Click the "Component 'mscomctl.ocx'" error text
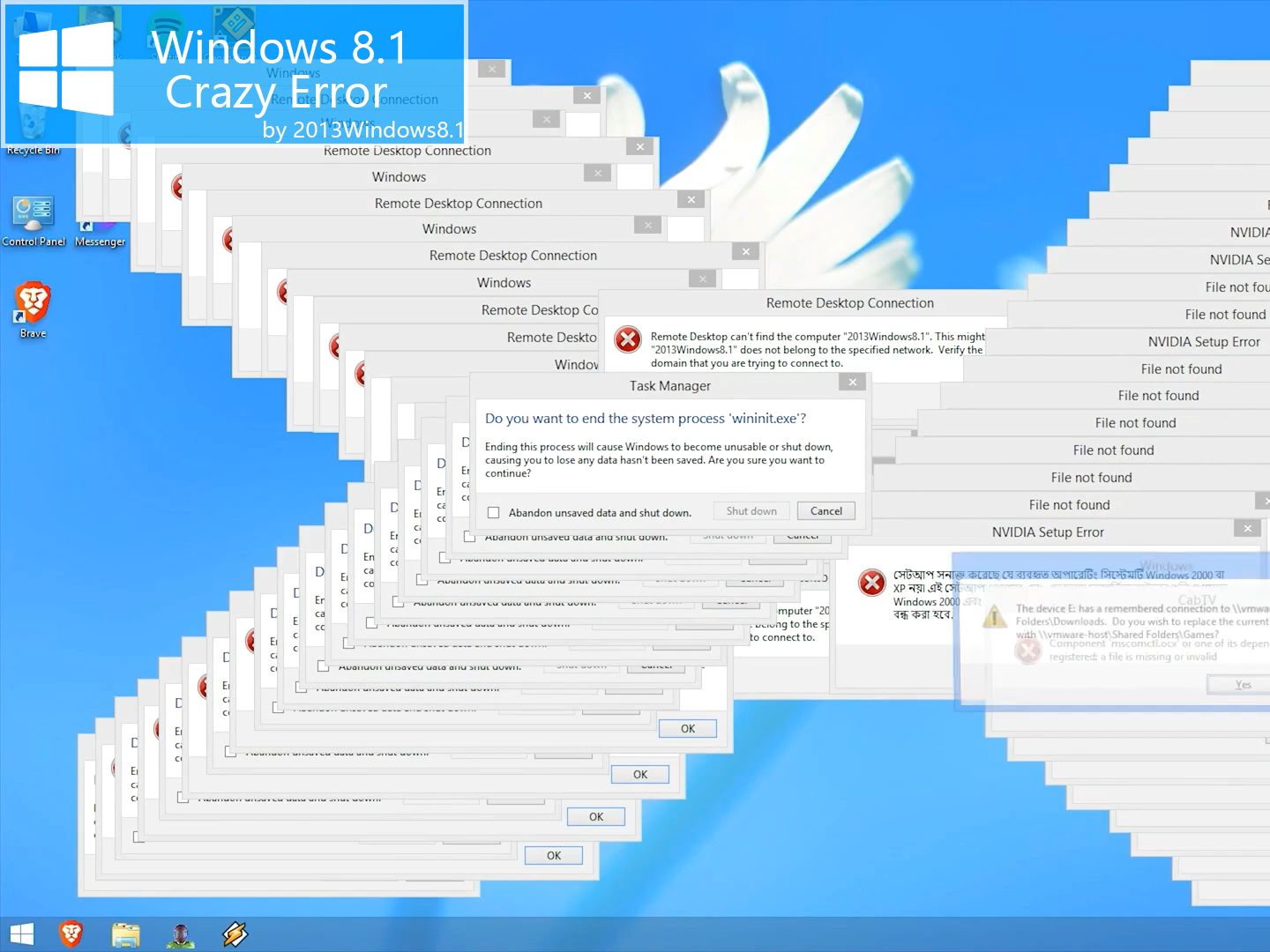The height and width of the screenshot is (952, 1270). (1159, 650)
